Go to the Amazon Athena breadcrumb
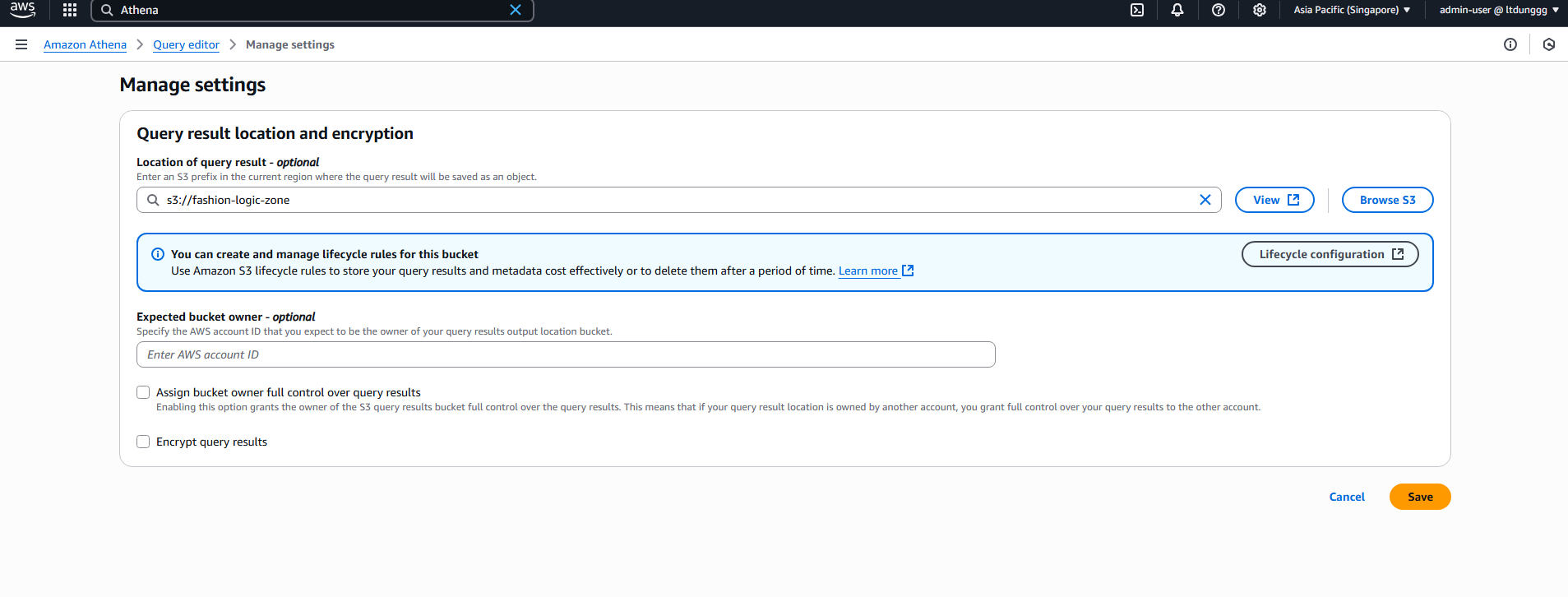Image resolution: width=1568 pixels, height=597 pixels. (85, 44)
